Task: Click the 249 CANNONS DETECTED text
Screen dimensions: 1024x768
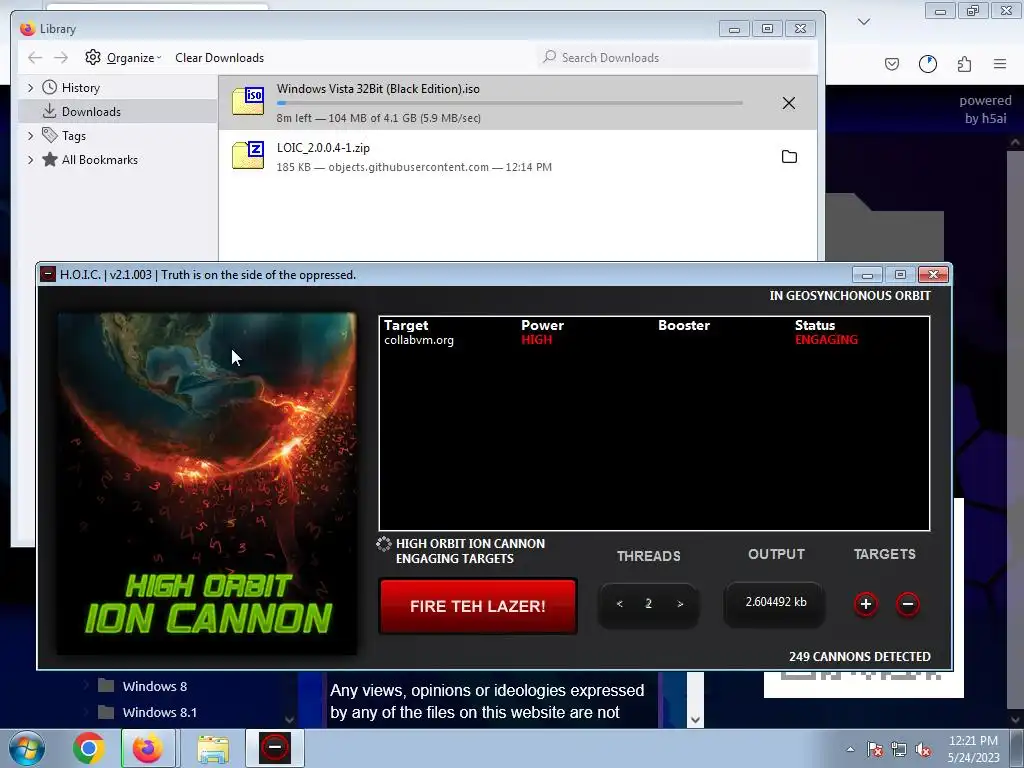Action: pos(859,656)
